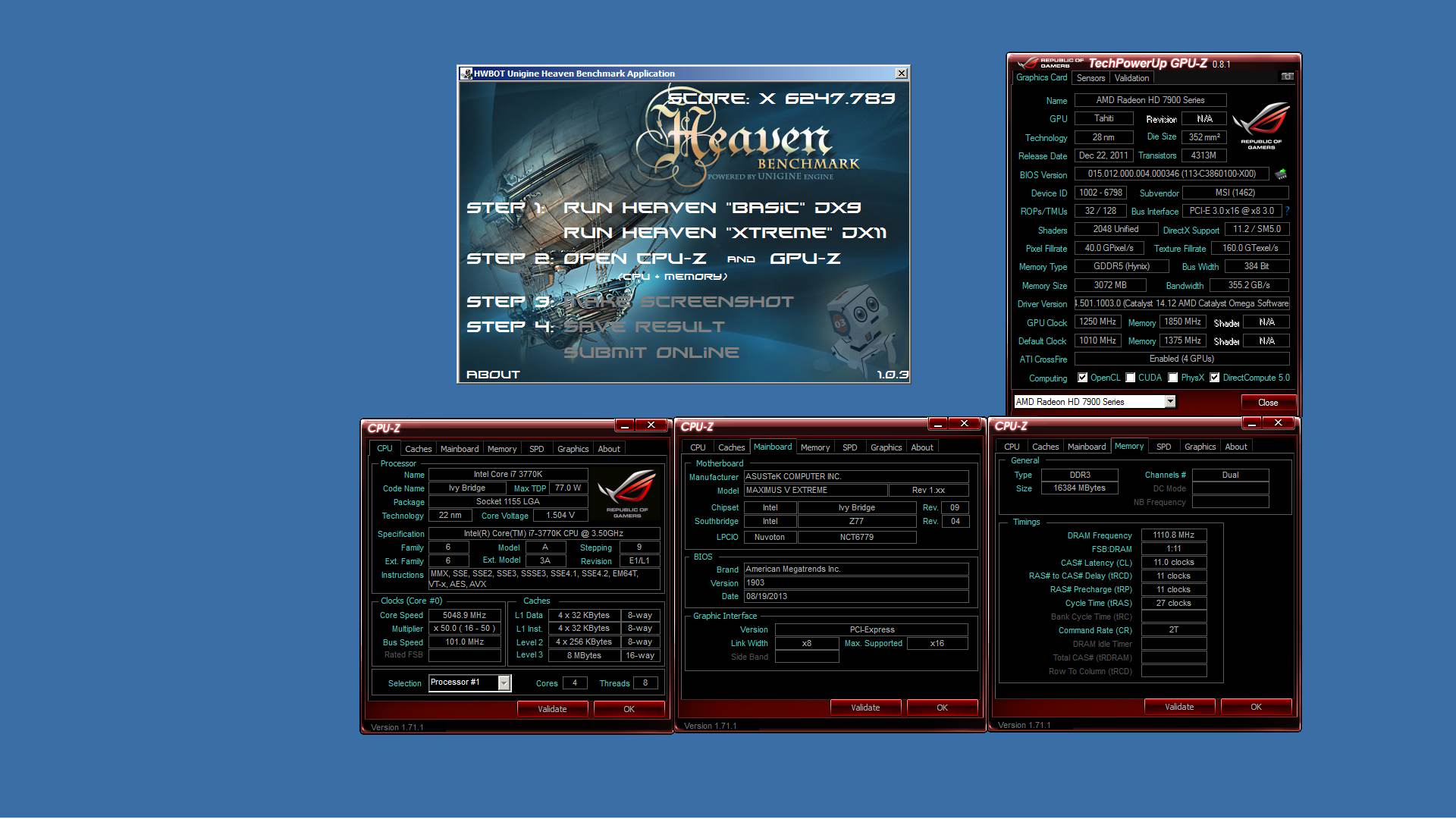Screen dimensions: 1456x819
Task: Click Open CPU-Z in Heaven step 2
Action: point(635,259)
